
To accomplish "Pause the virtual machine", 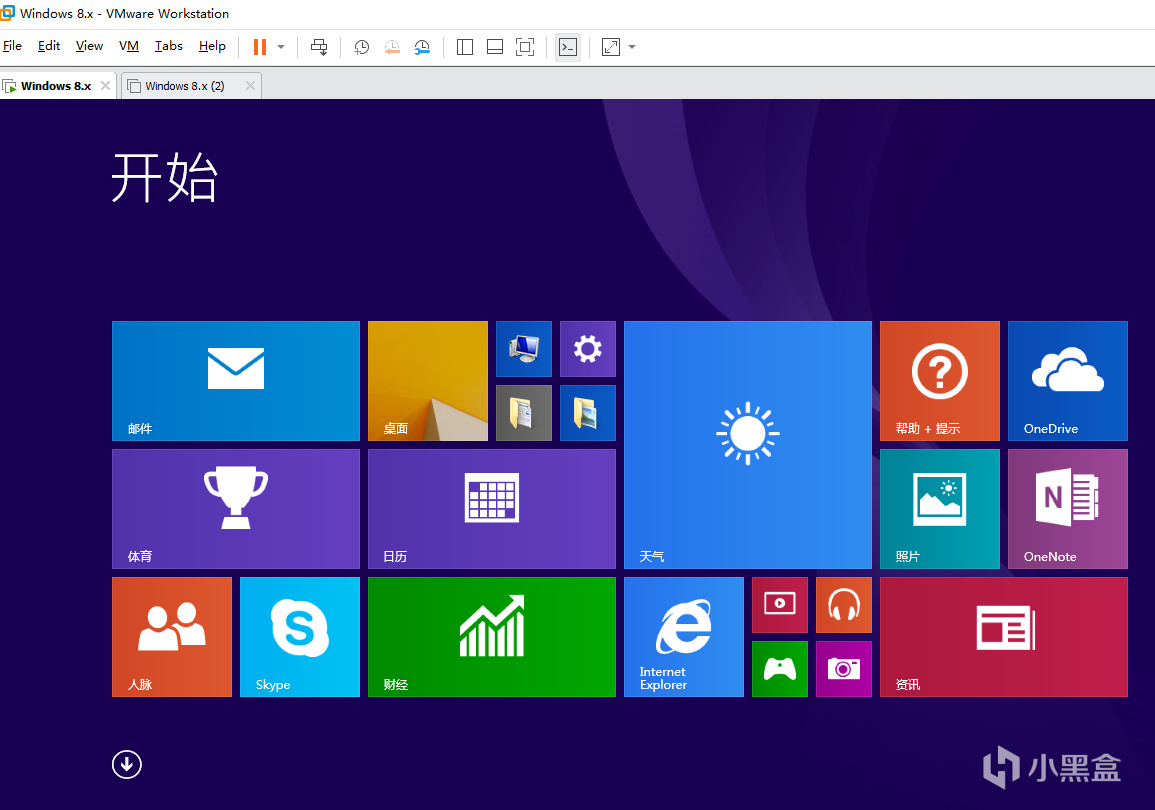I will (x=259, y=47).
